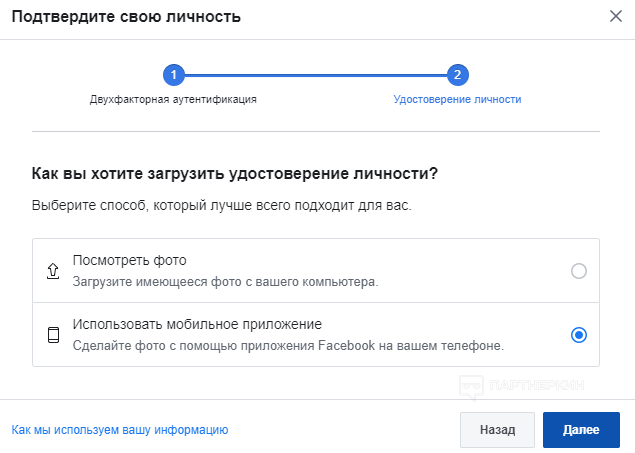Click the Партнеркин watermark logo
Screen dimensions: 635x453
click(x=522, y=386)
